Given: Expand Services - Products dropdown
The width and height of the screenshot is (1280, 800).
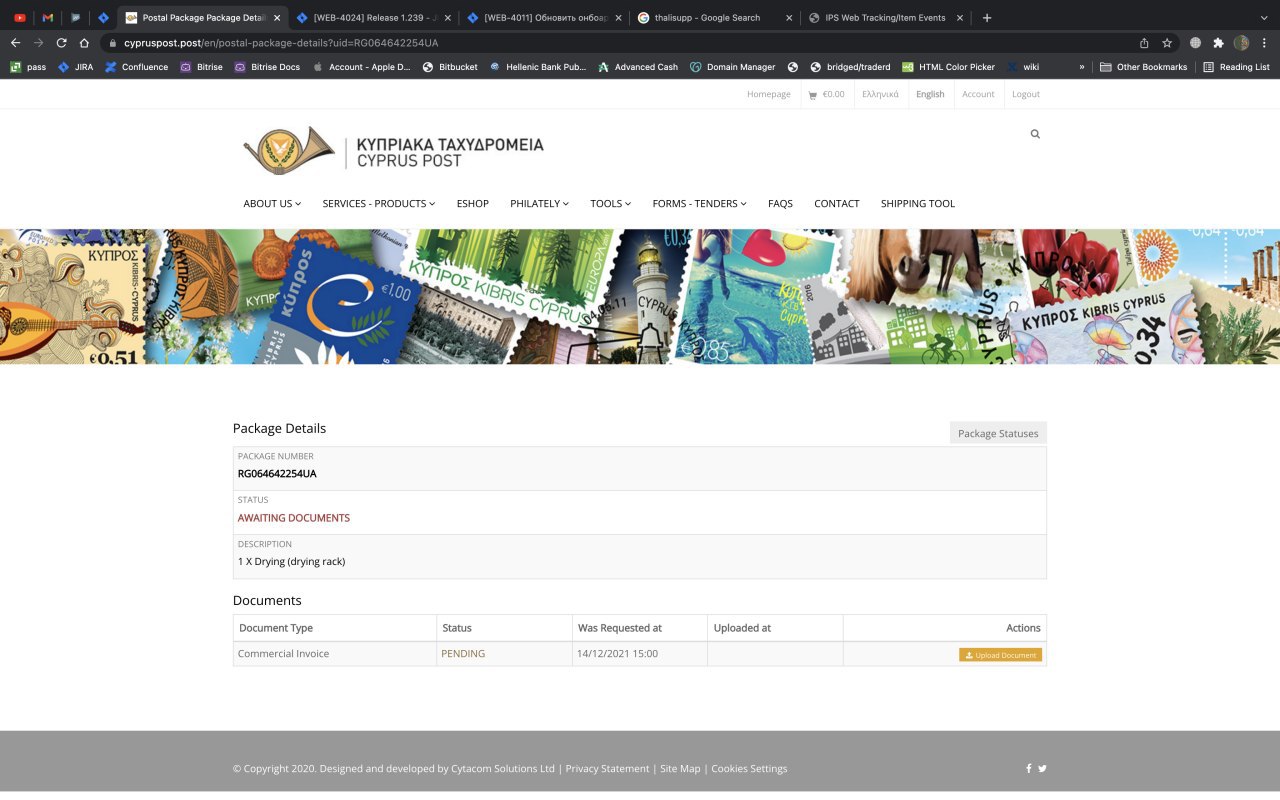Looking at the screenshot, I should (x=378, y=204).
